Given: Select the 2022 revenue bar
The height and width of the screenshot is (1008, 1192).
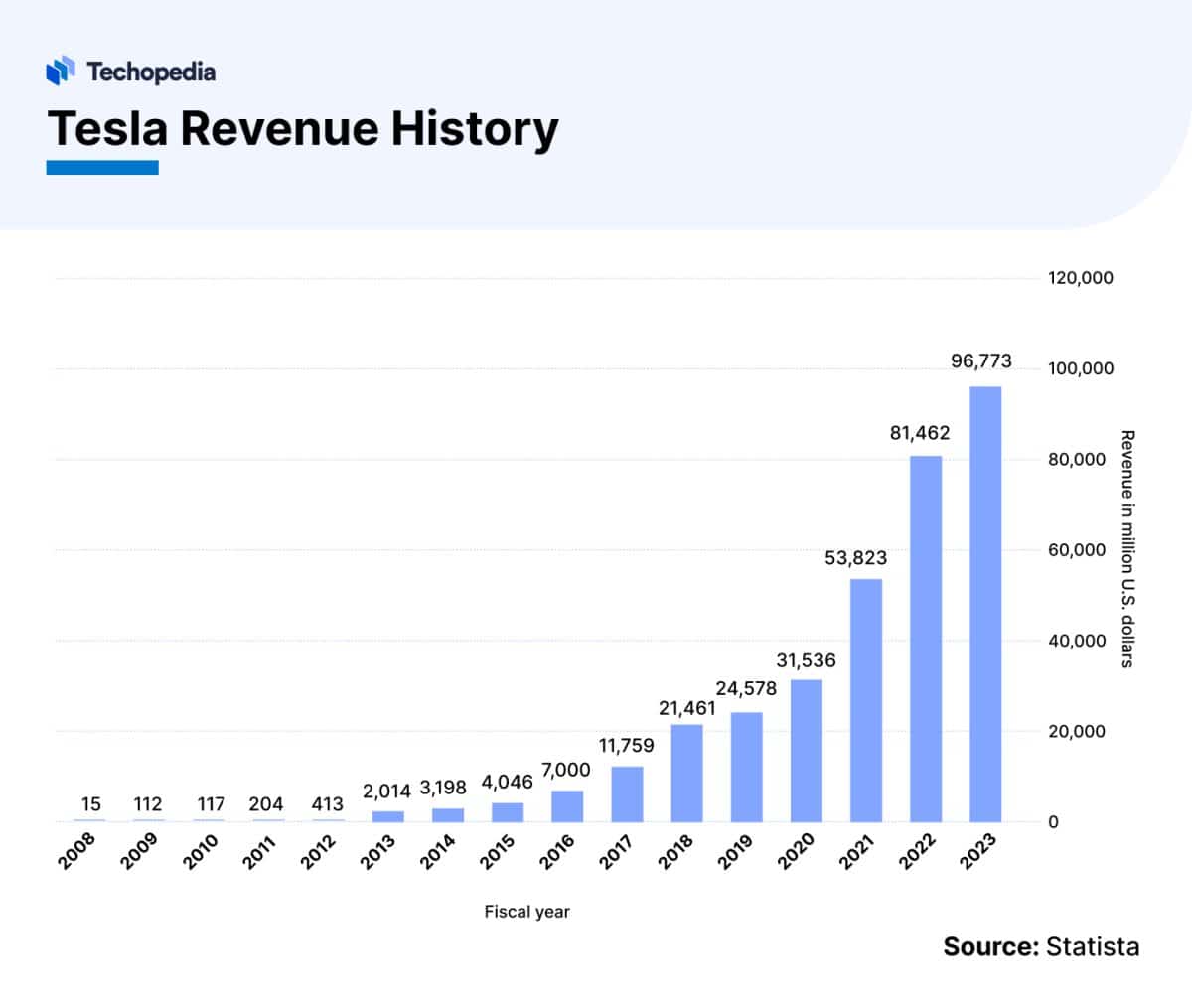Looking at the screenshot, I should 926,639.
